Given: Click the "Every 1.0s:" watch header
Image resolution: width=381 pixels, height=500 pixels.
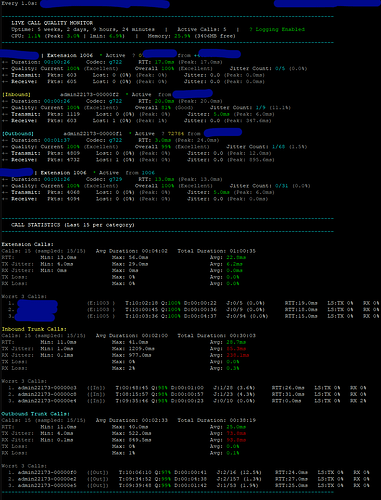Looking at the screenshot, I should [x=19, y=4].
